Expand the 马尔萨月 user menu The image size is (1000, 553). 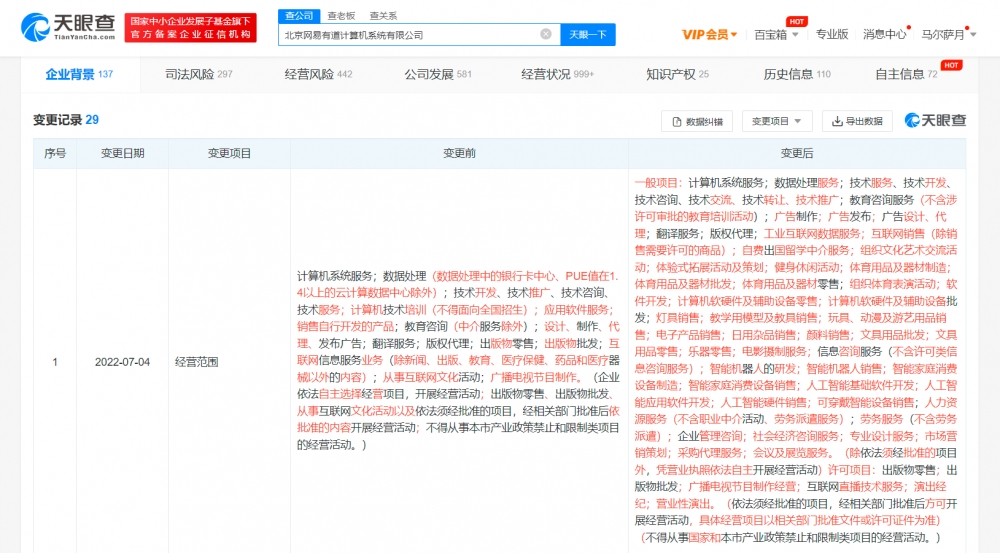tap(948, 34)
